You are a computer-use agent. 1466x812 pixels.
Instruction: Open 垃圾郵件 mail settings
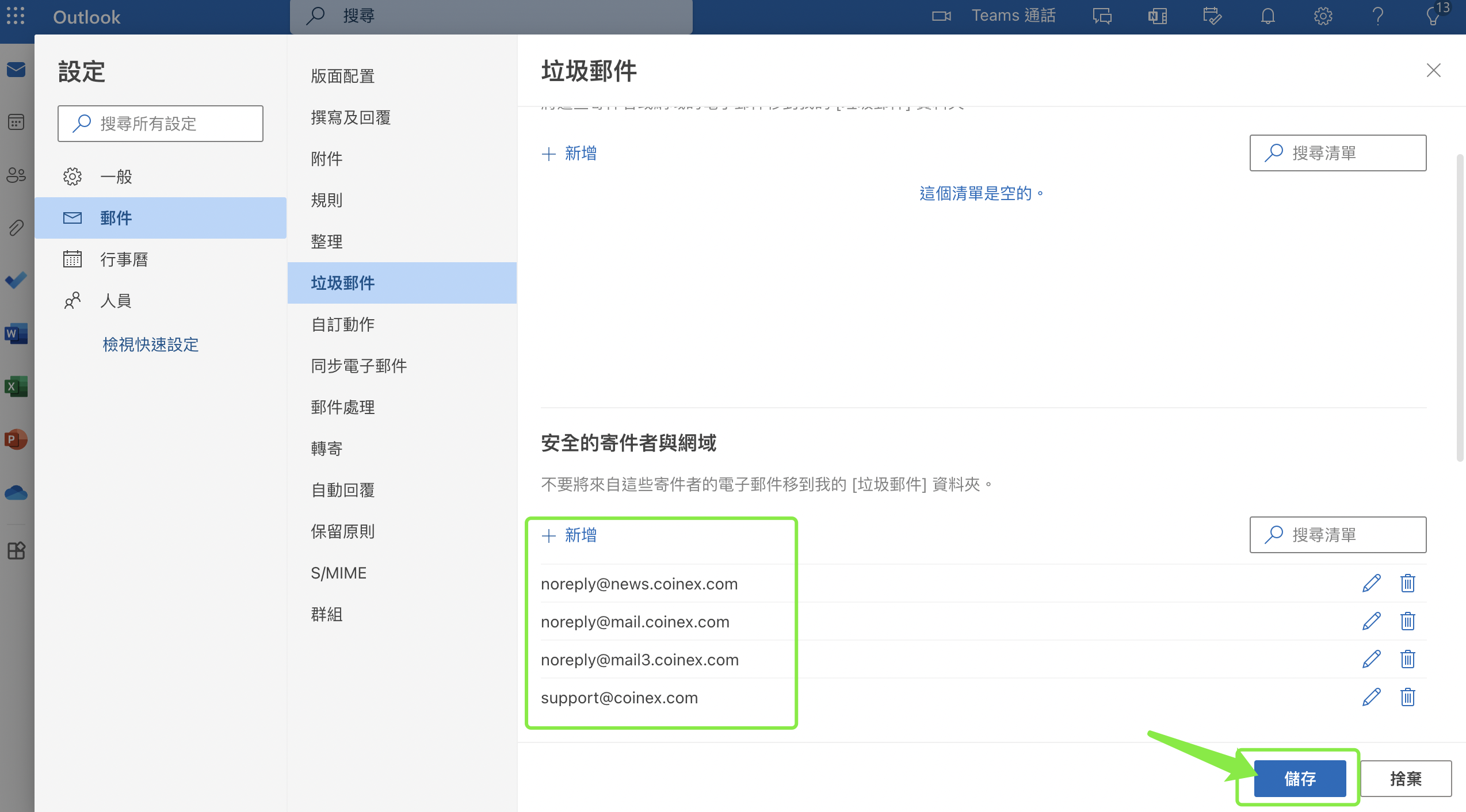click(x=402, y=283)
